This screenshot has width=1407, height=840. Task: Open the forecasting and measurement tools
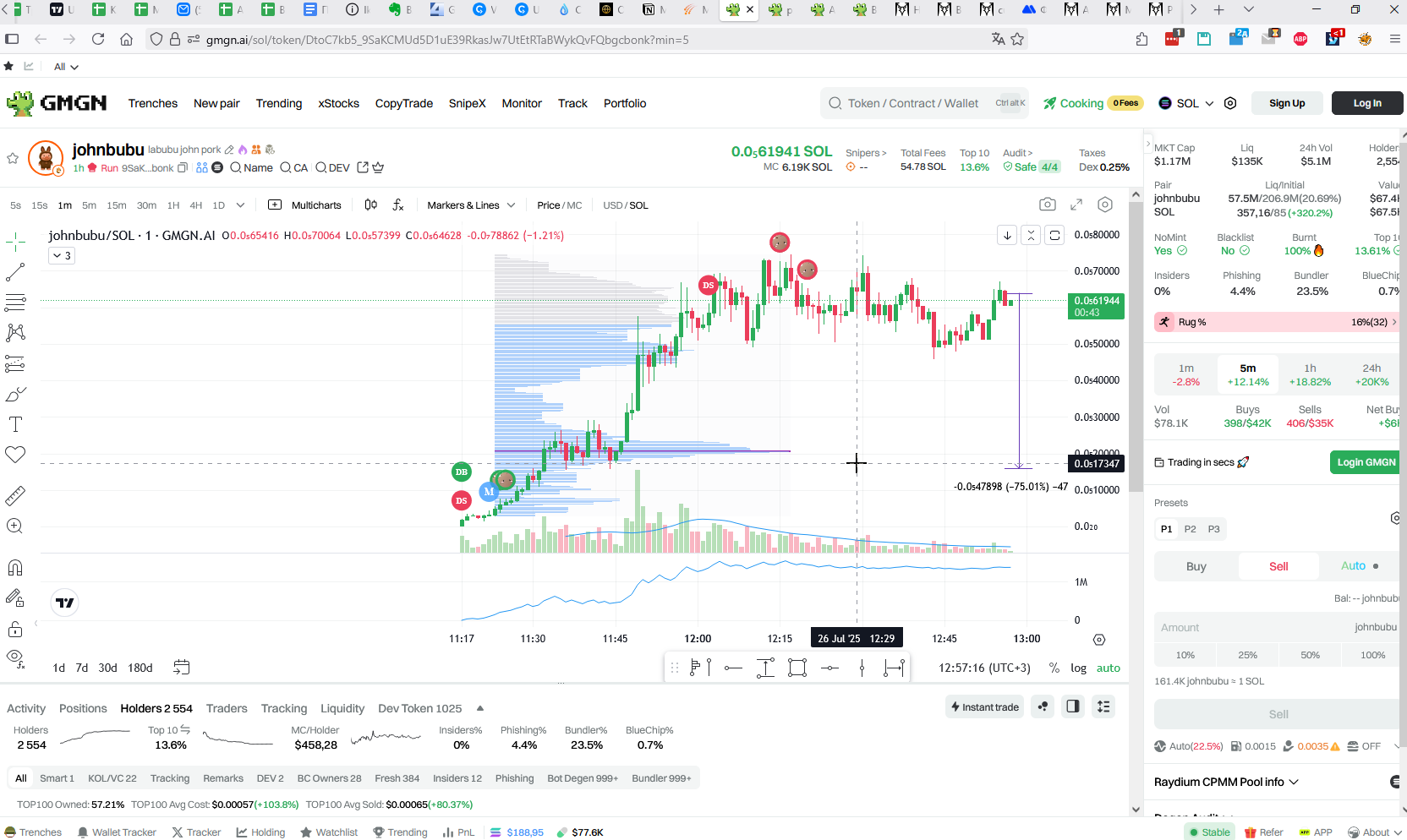click(x=15, y=363)
